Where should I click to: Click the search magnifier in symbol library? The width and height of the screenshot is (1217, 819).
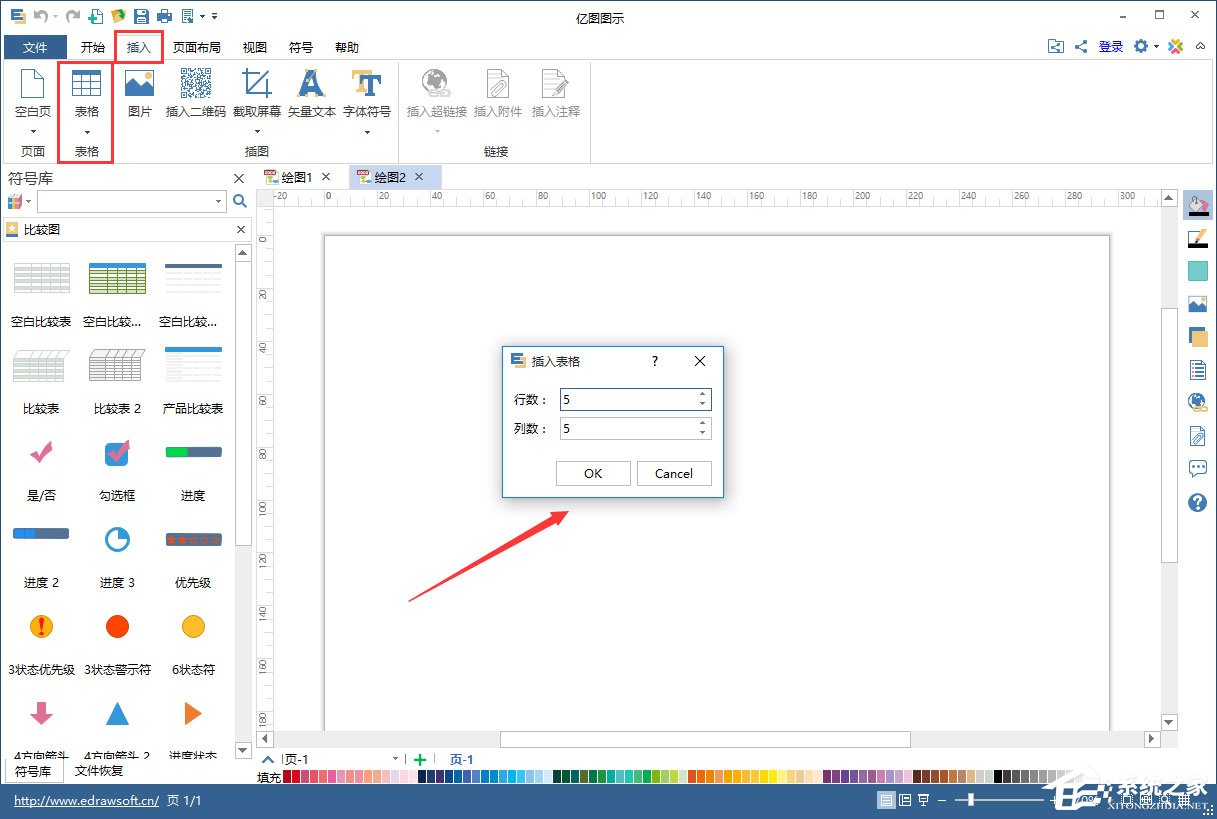240,201
